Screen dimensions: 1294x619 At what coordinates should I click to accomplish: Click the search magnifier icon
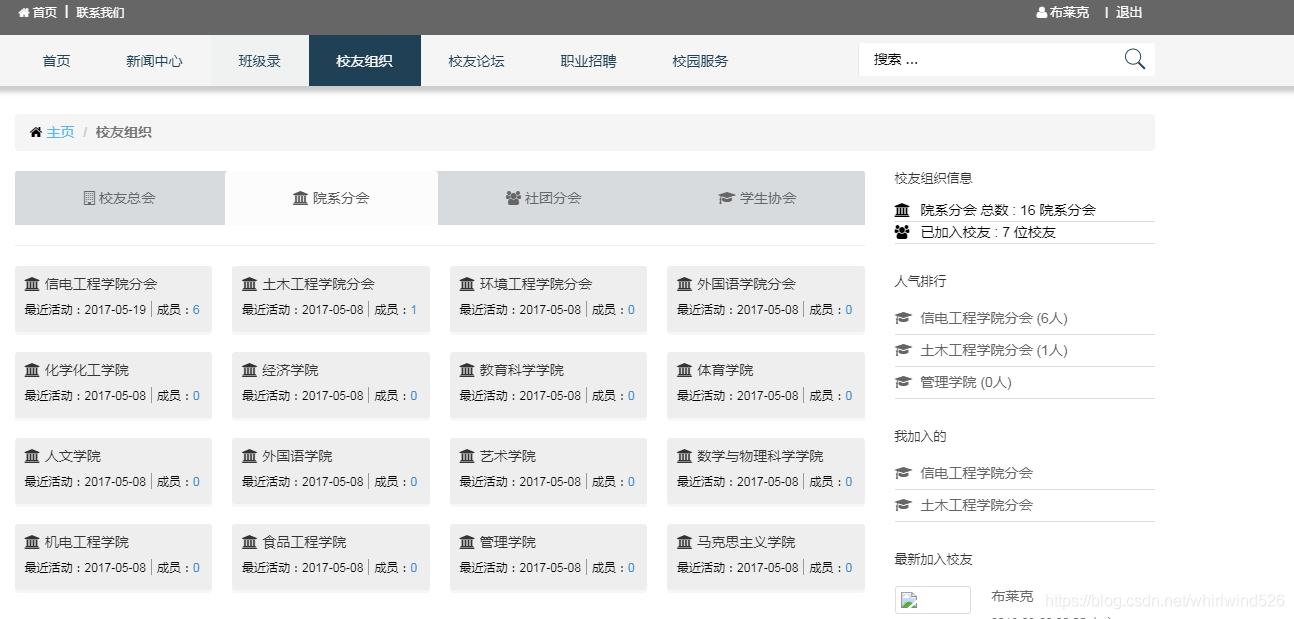(x=1134, y=60)
